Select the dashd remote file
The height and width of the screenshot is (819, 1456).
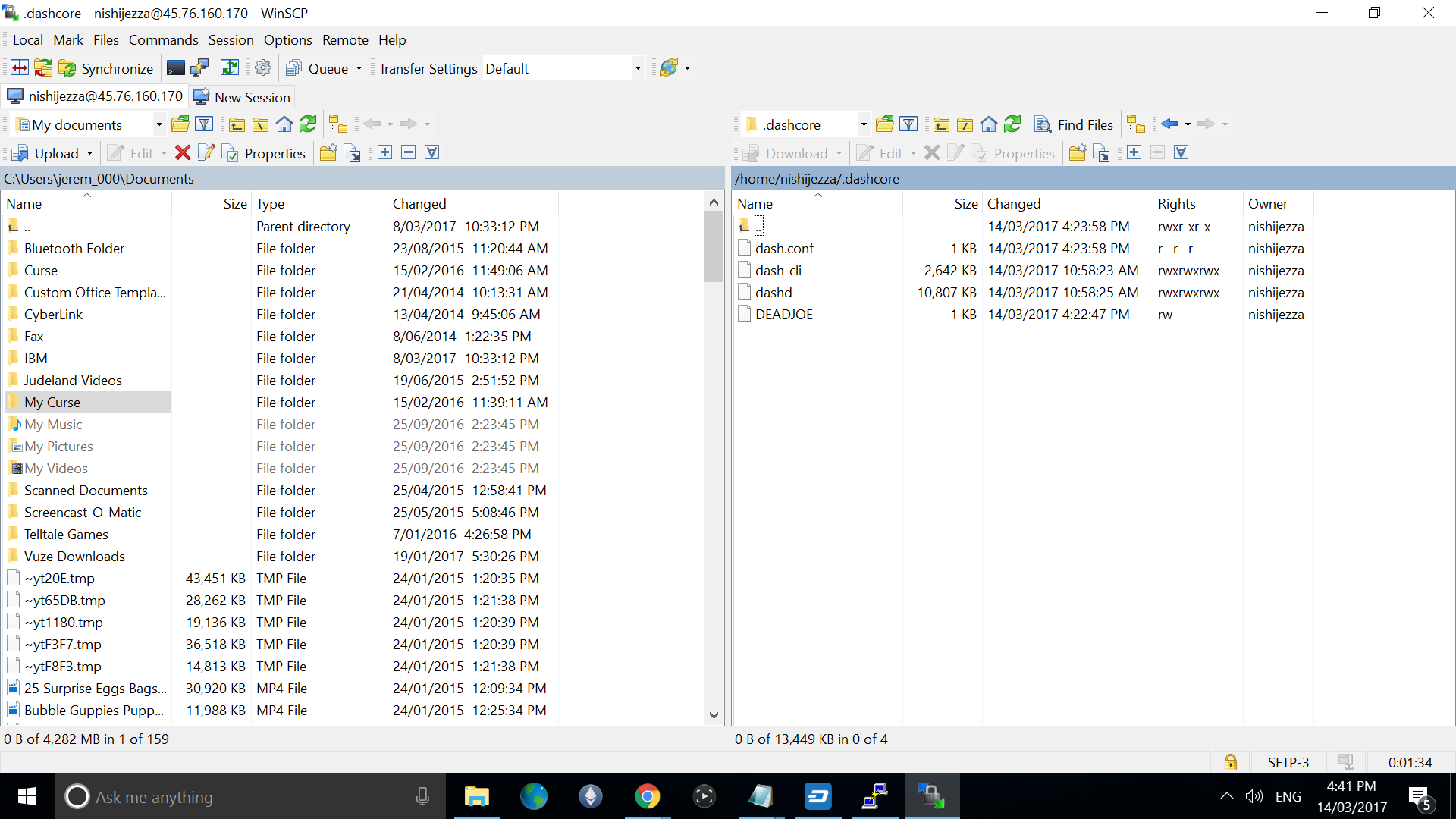tap(773, 292)
